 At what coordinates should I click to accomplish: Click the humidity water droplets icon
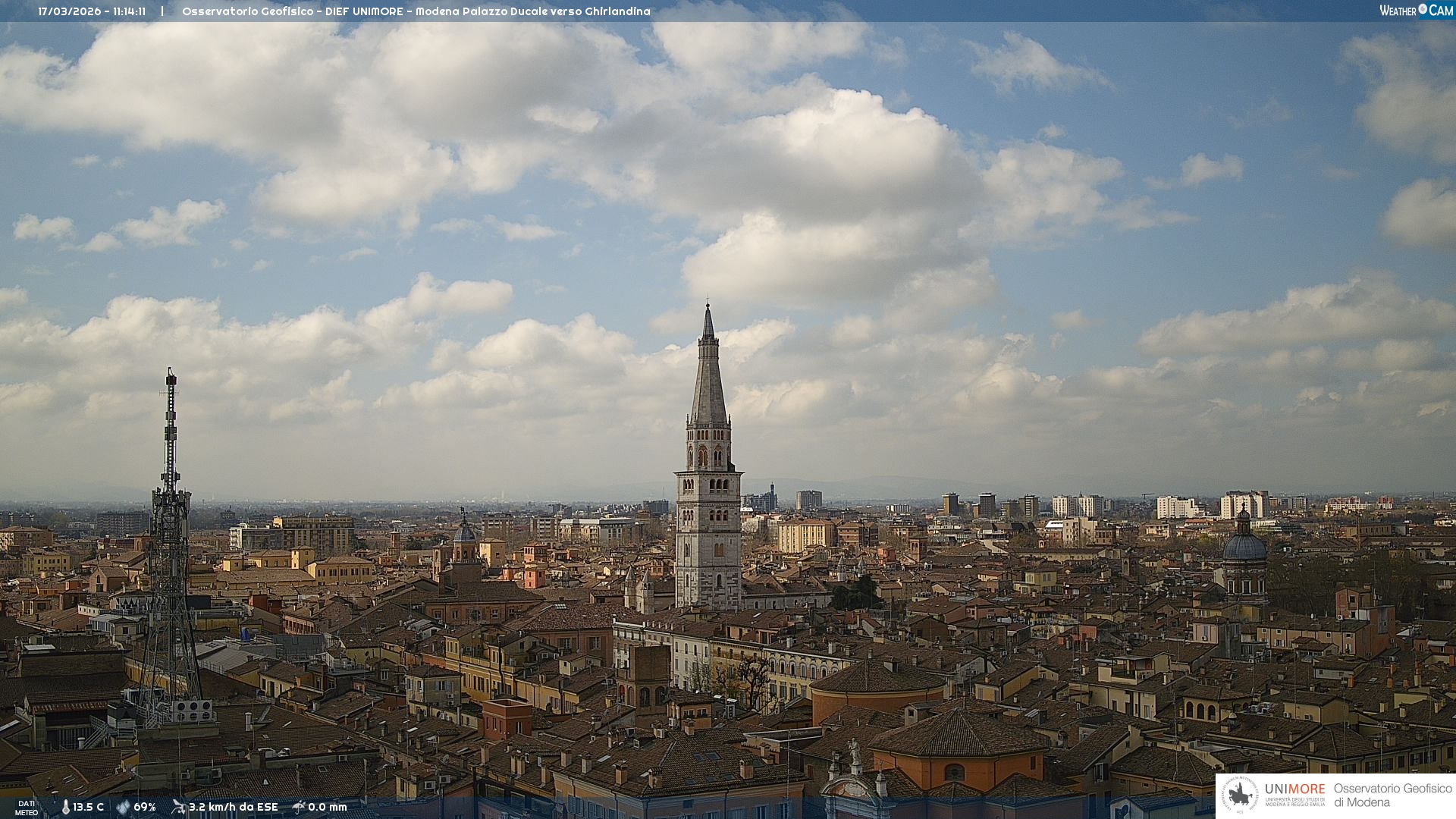(x=123, y=807)
